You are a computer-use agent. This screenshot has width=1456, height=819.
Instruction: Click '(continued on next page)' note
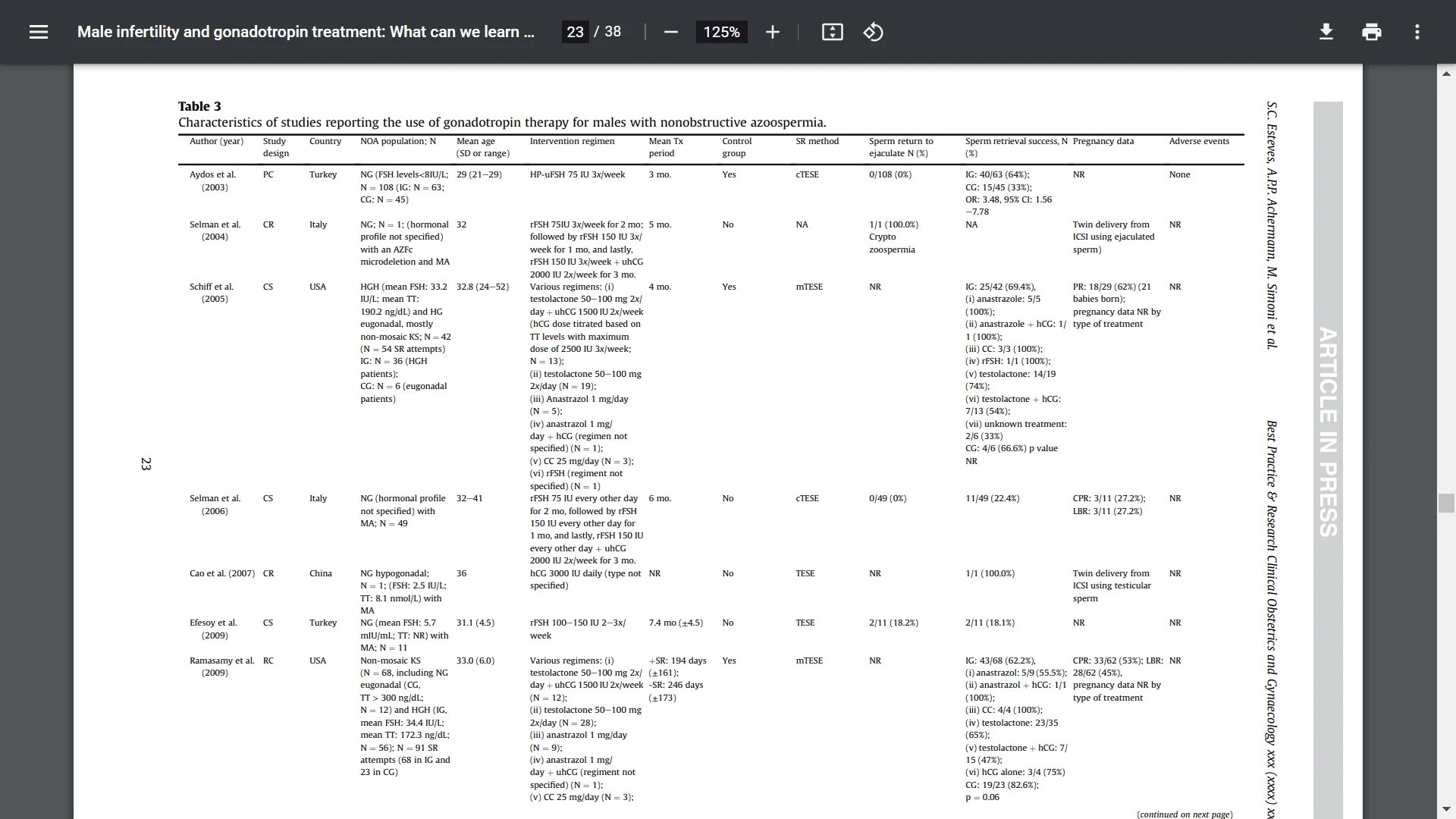click(x=1185, y=814)
